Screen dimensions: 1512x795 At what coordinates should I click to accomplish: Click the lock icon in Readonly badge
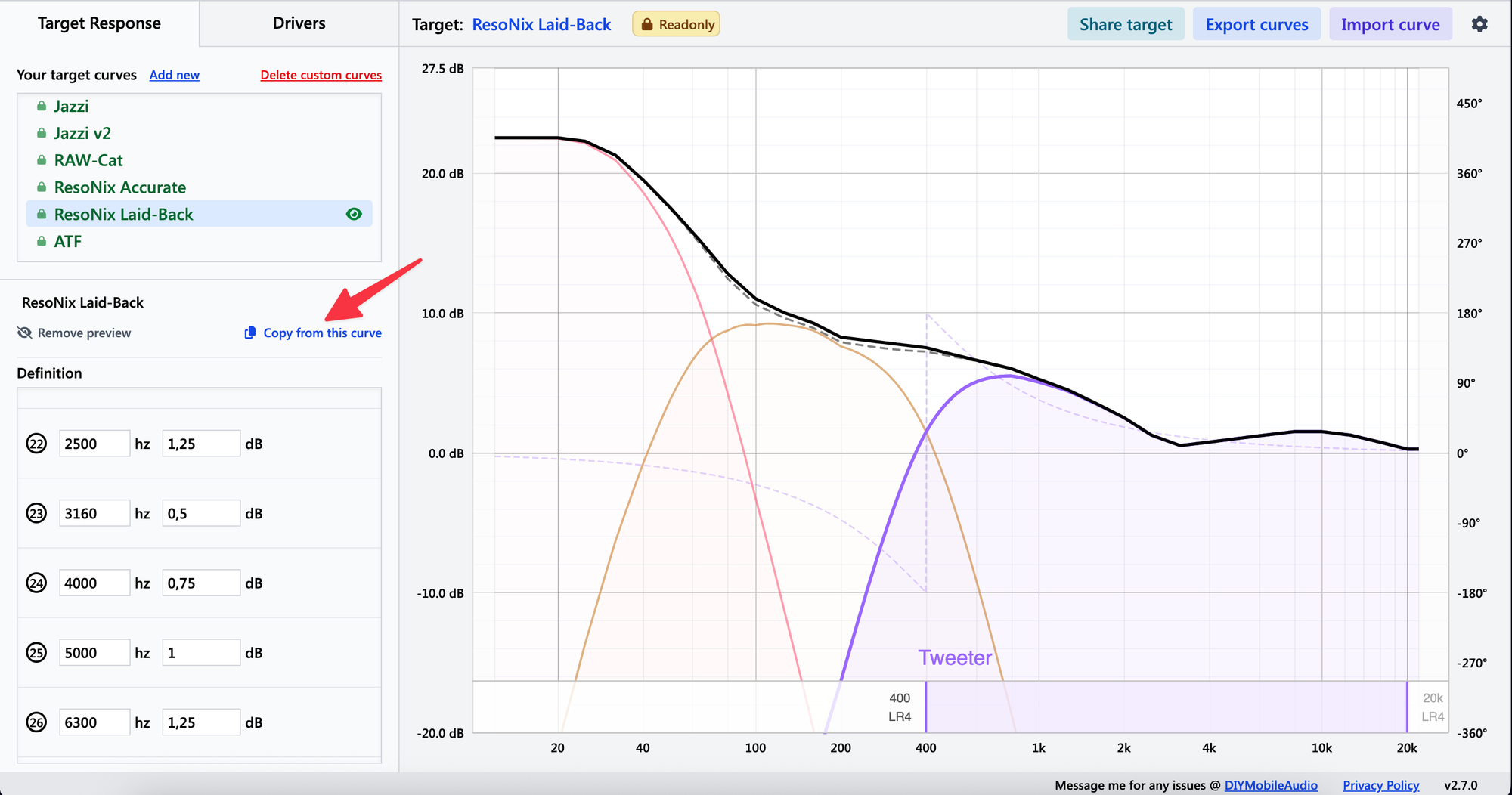(x=647, y=25)
